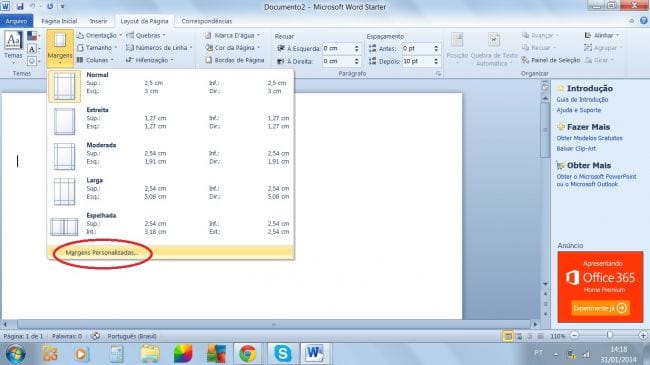Switch to Página Inicial tab
Screen dimensions: 650x365
point(59,21)
